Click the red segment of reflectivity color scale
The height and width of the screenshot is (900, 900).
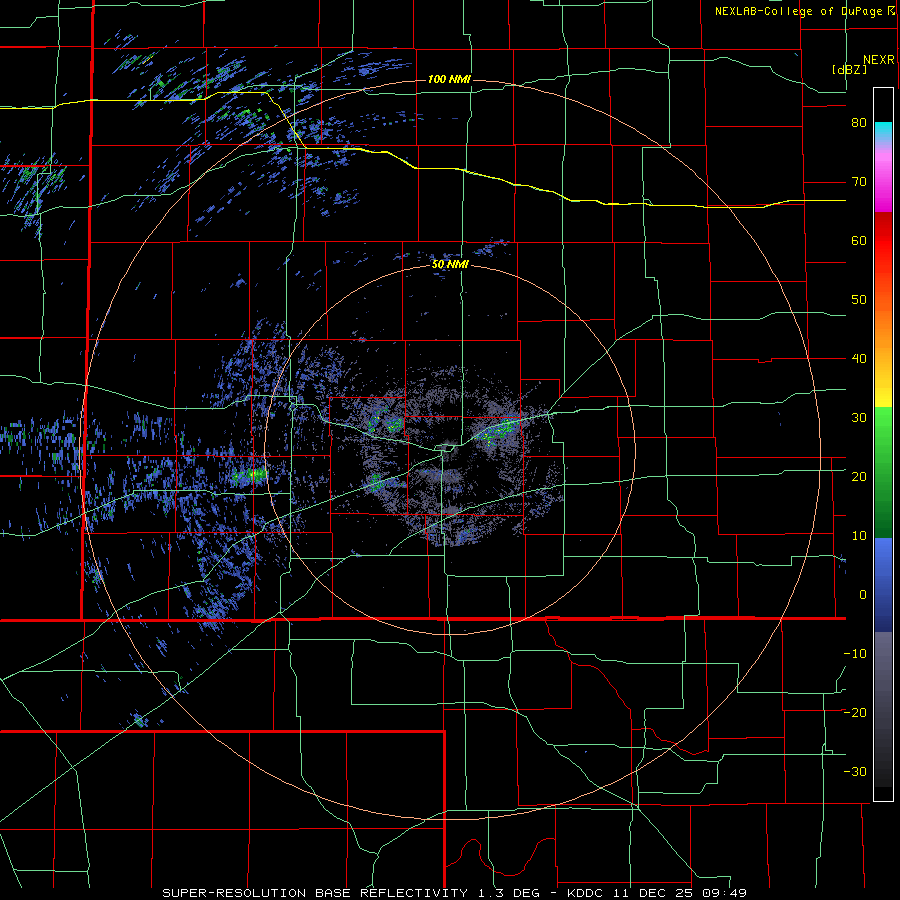[x=883, y=241]
